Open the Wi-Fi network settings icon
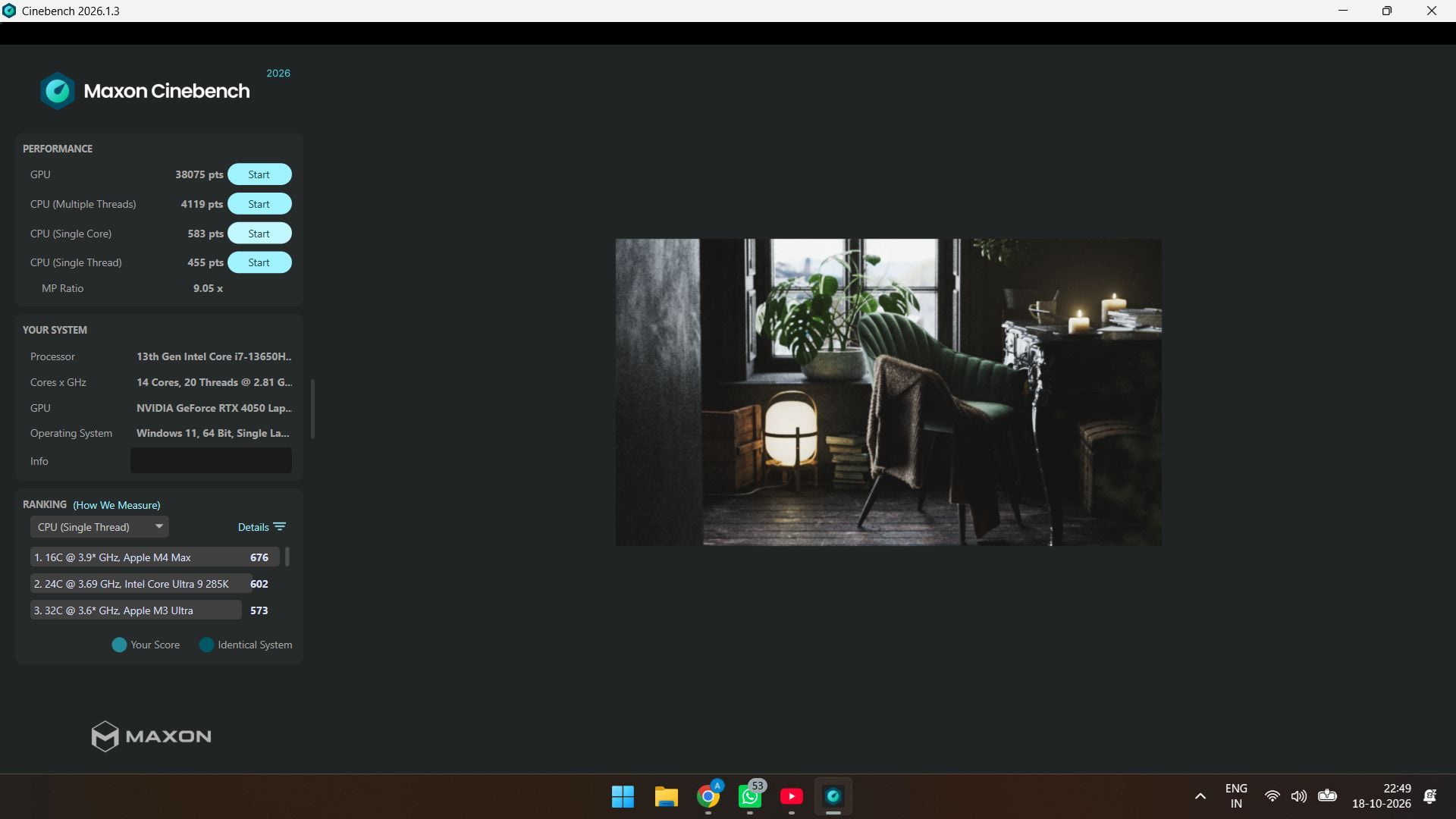The width and height of the screenshot is (1456, 819). pos(1272,796)
